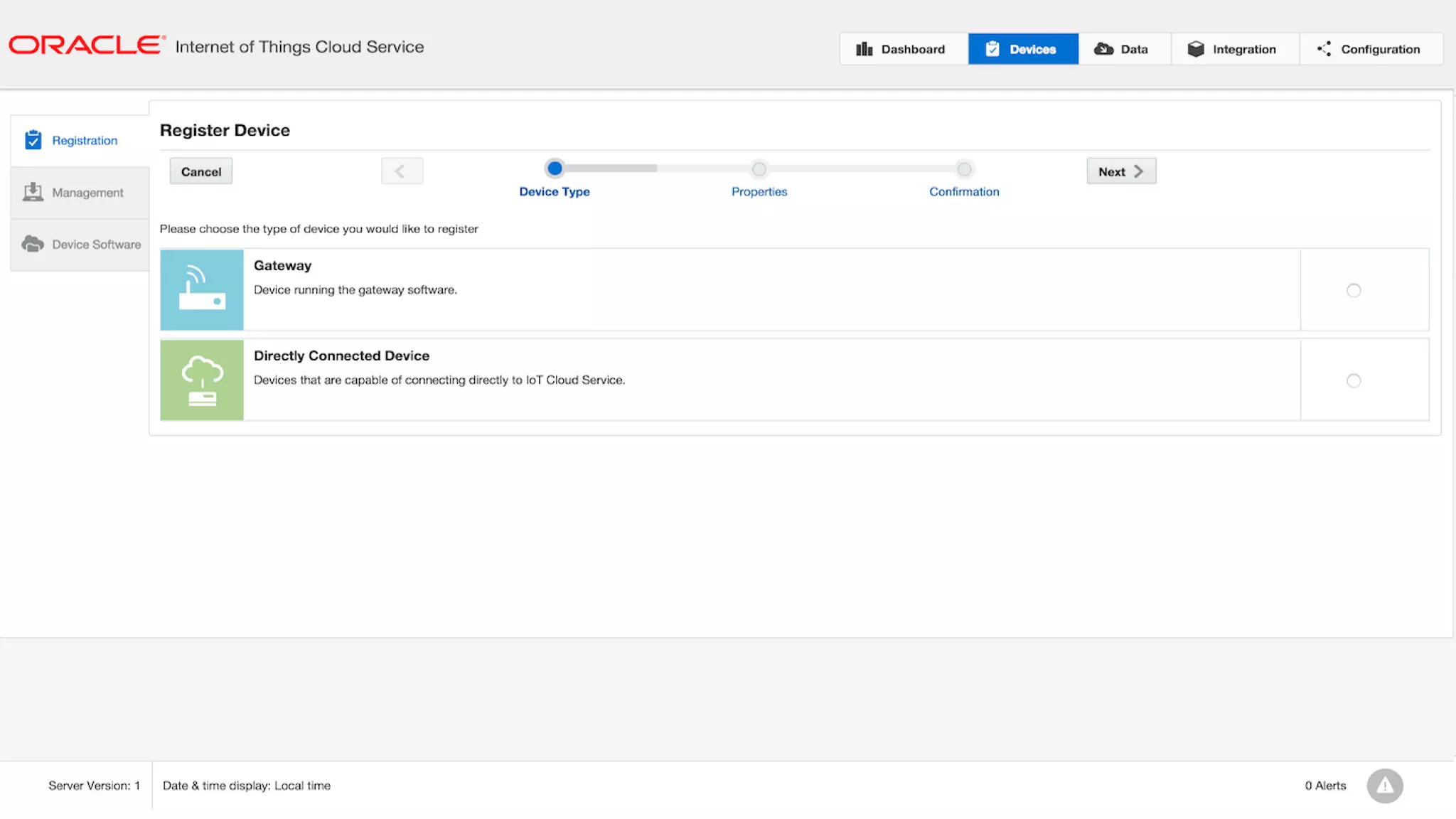Click the 'Please choose the type of device' prompt
This screenshot has width=1456, height=819.
[x=318, y=229]
